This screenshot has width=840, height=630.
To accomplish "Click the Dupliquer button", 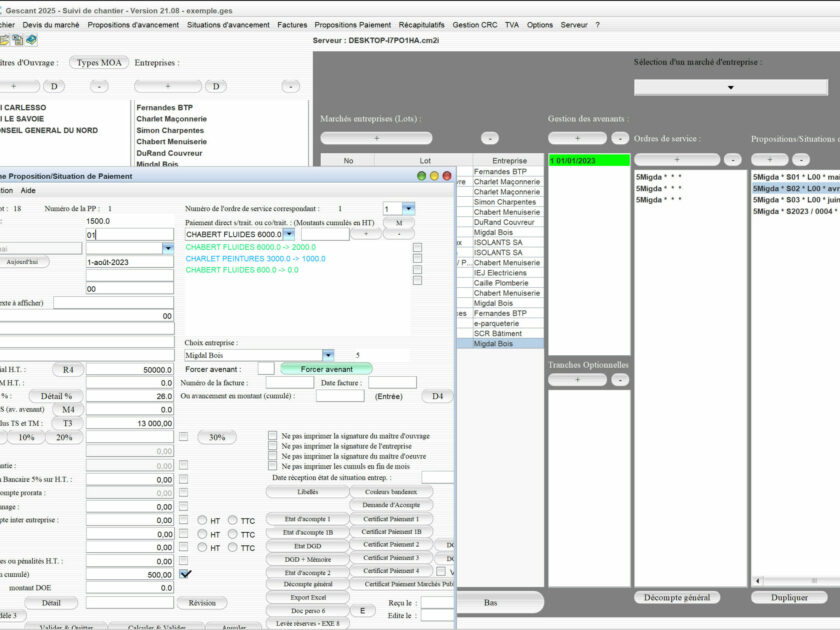I will pyautogui.click(x=789, y=597).
